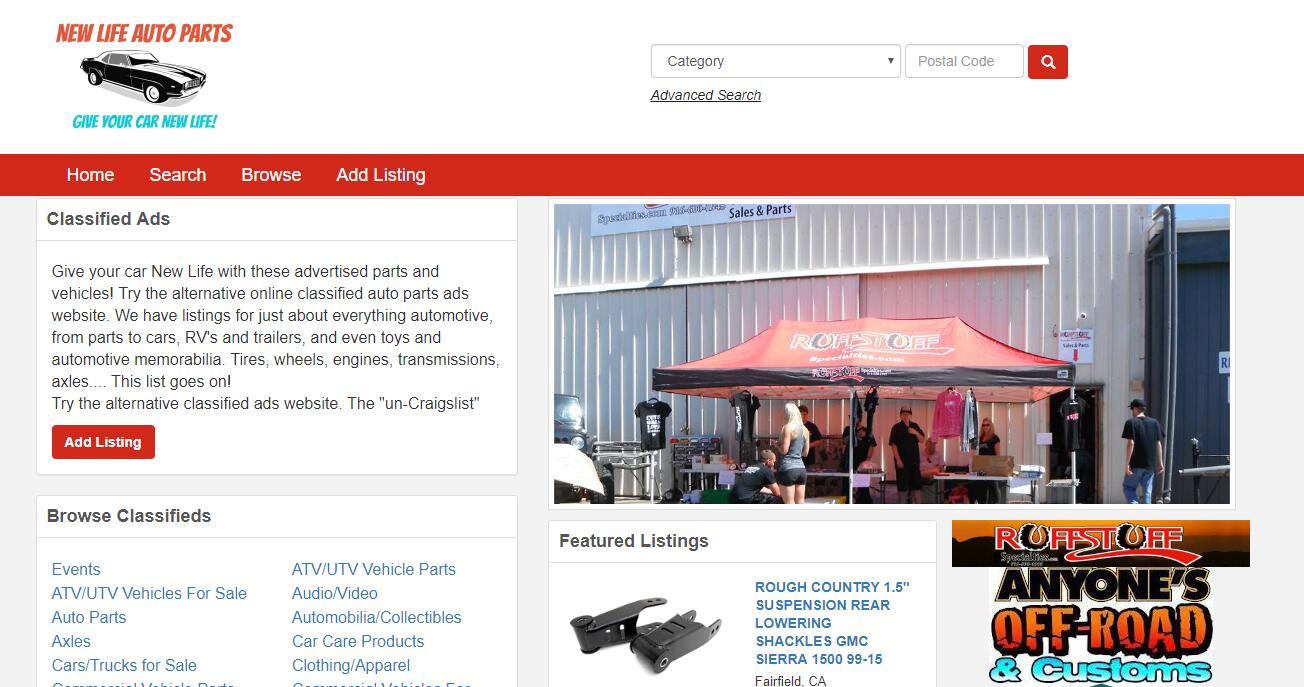This screenshot has width=1304, height=687.
Task: Select Search in the red navigation bar
Action: (x=178, y=175)
